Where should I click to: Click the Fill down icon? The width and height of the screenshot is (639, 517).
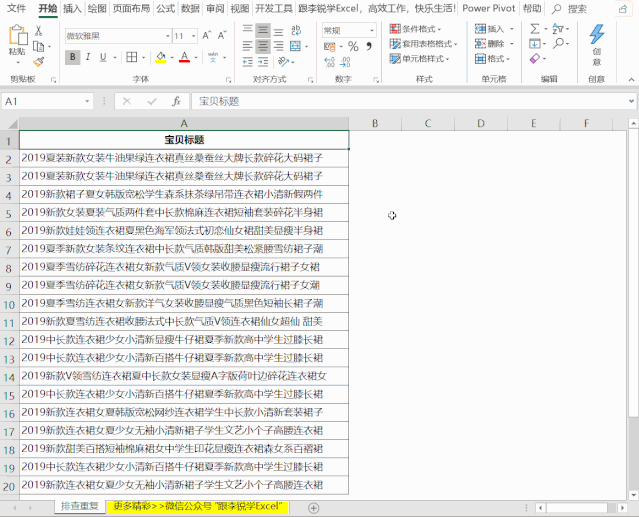tap(535, 44)
